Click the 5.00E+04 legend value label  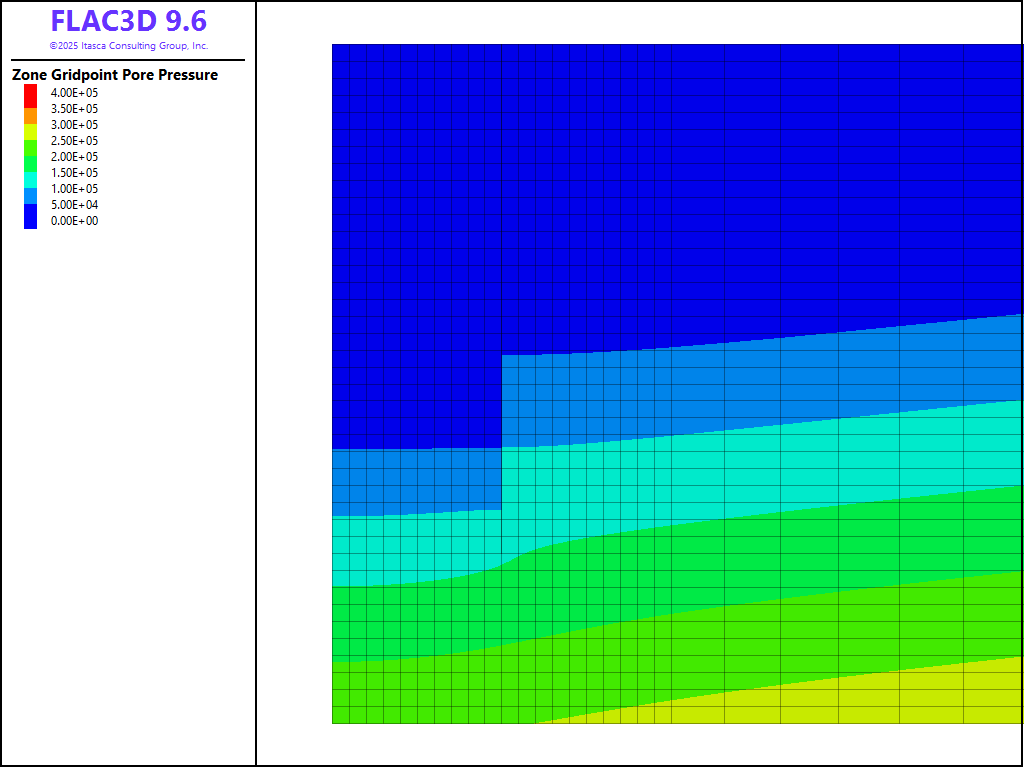[x=74, y=205]
